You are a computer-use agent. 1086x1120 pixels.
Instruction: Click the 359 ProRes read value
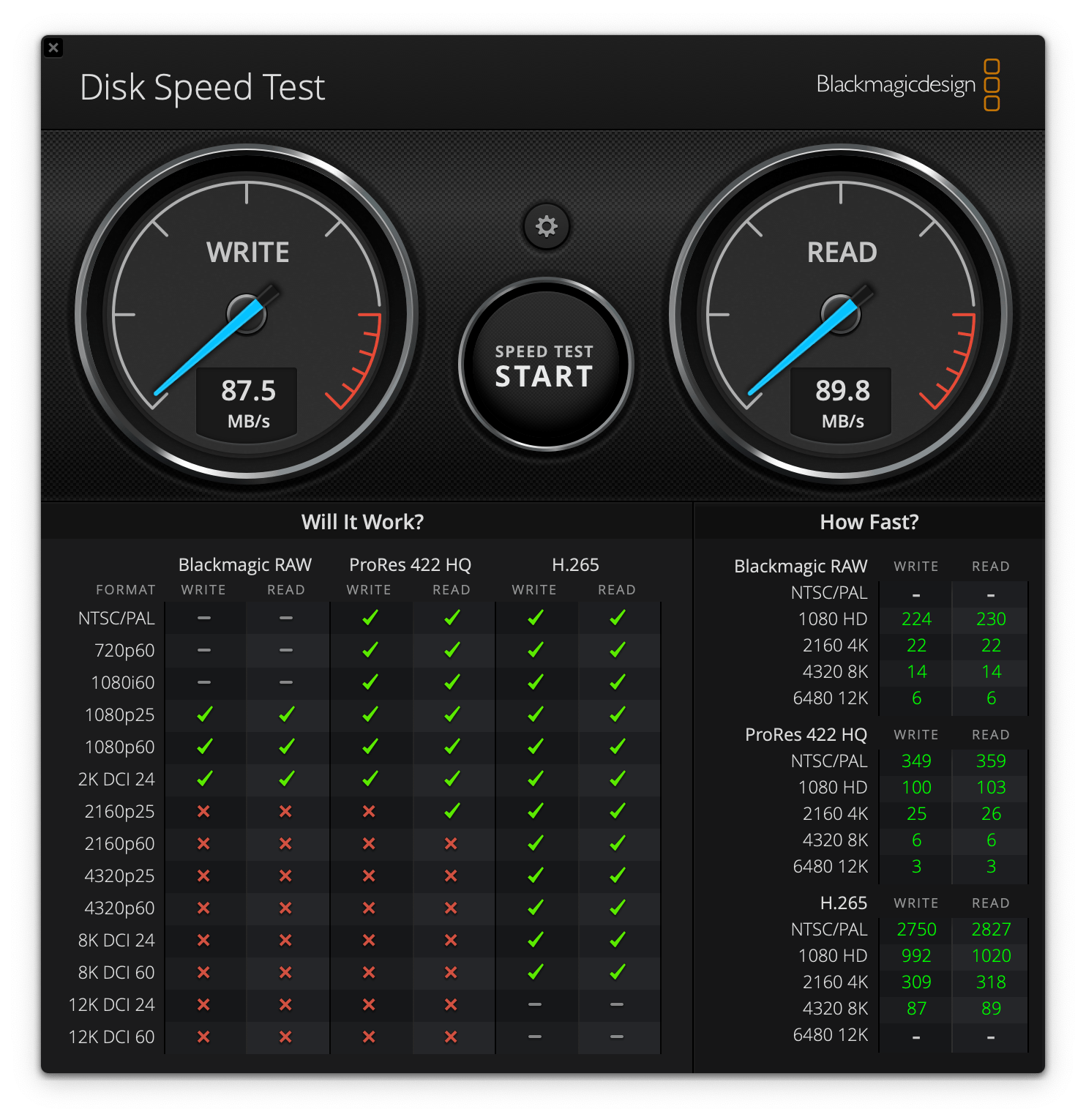(991, 761)
